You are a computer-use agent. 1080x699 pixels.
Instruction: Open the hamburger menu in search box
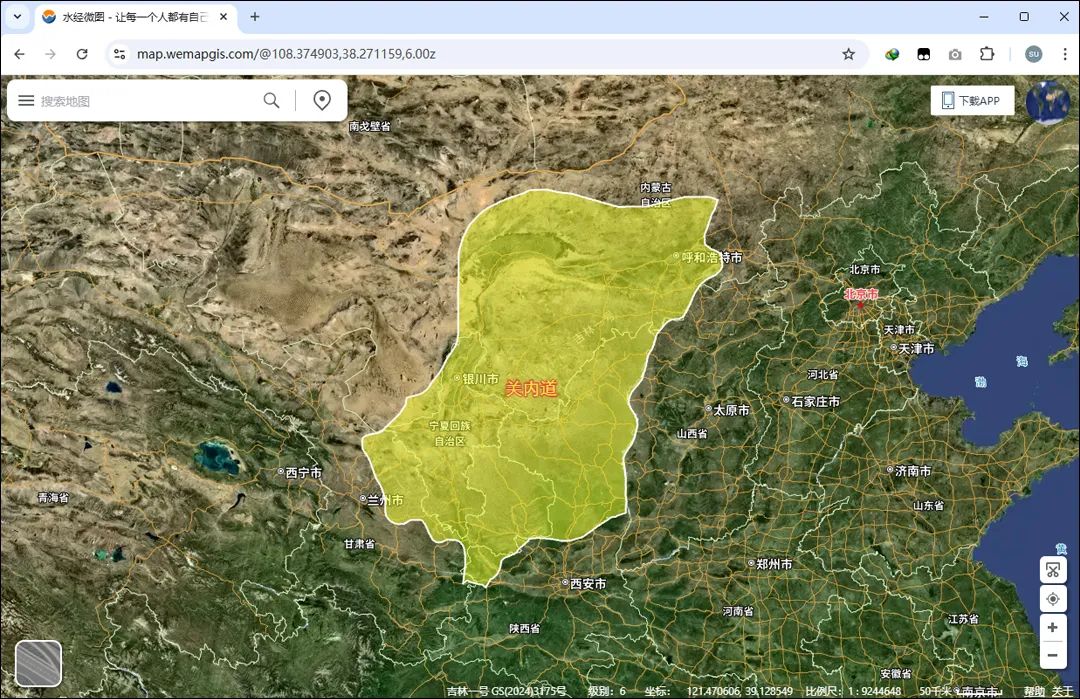point(26,101)
